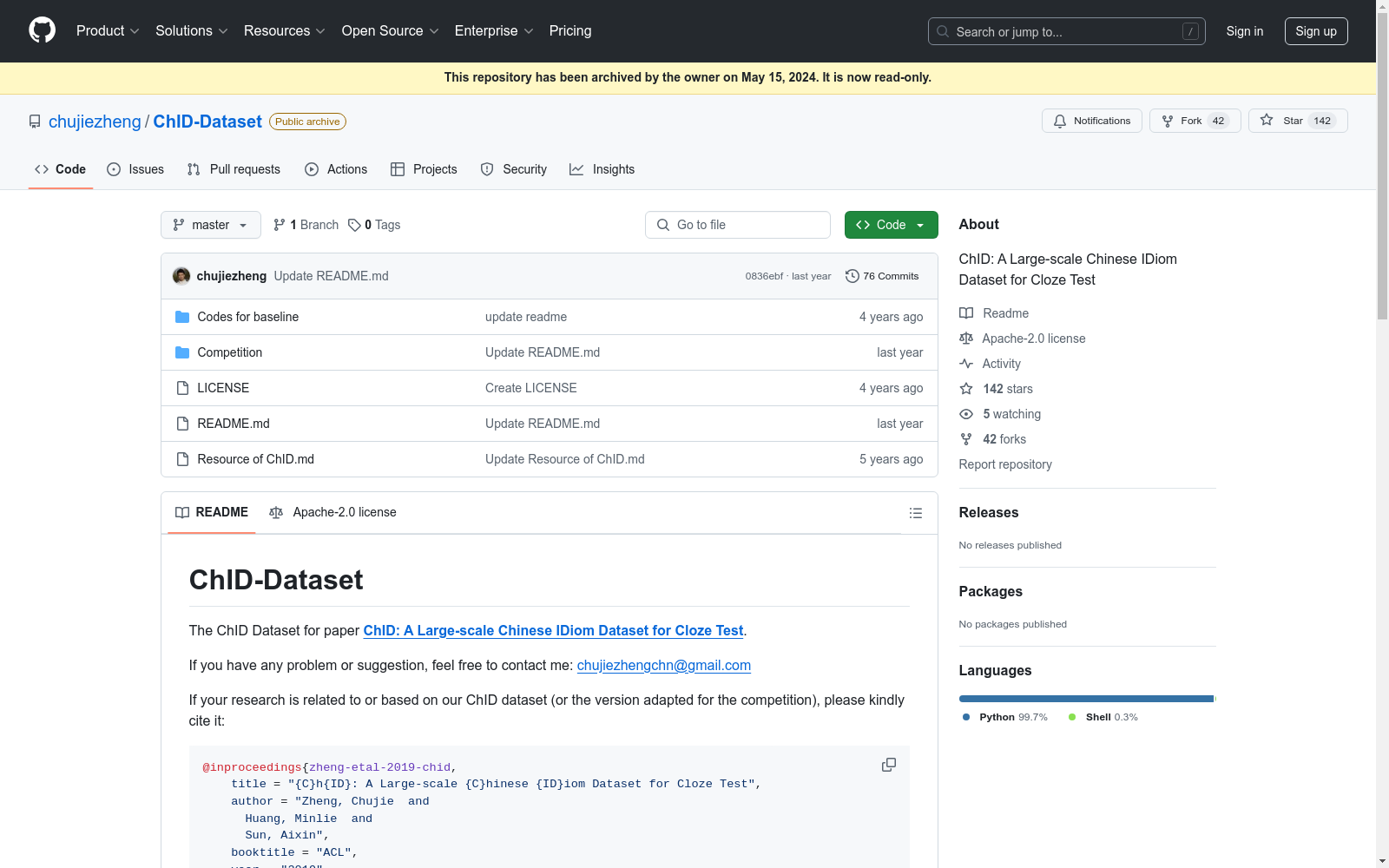View the 76 Commits history
The width and height of the screenshot is (1389, 868).
(x=882, y=276)
